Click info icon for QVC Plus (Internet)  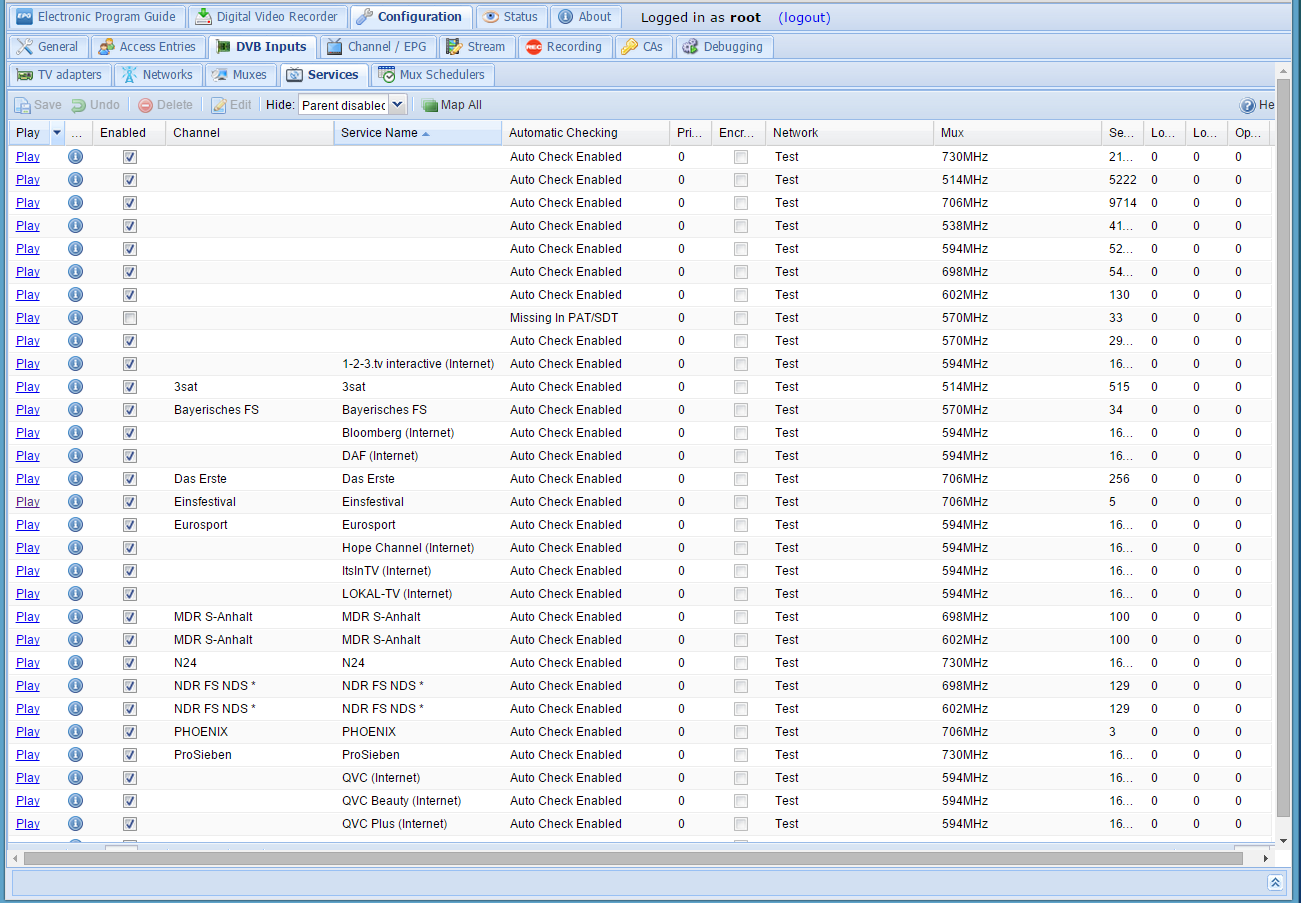pyautogui.click(x=75, y=824)
